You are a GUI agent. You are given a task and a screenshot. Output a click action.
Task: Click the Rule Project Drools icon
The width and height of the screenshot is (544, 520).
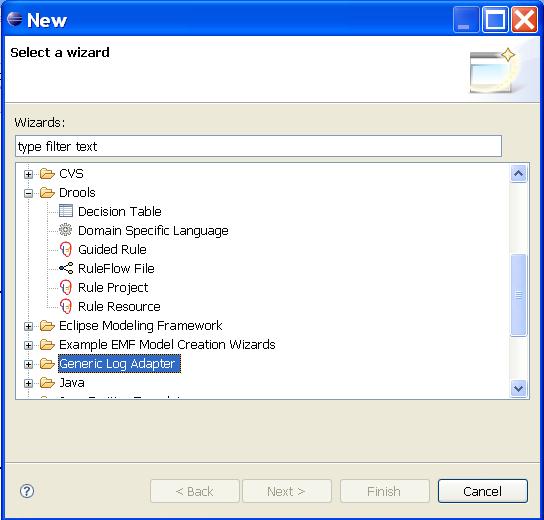(66, 287)
